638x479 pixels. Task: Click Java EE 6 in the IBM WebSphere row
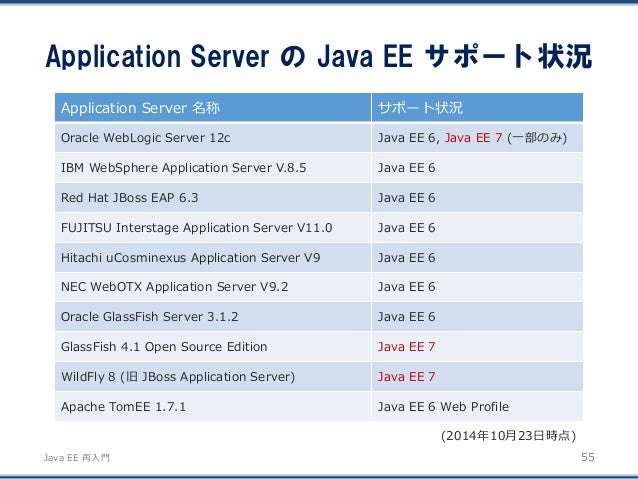[x=477, y=168]
